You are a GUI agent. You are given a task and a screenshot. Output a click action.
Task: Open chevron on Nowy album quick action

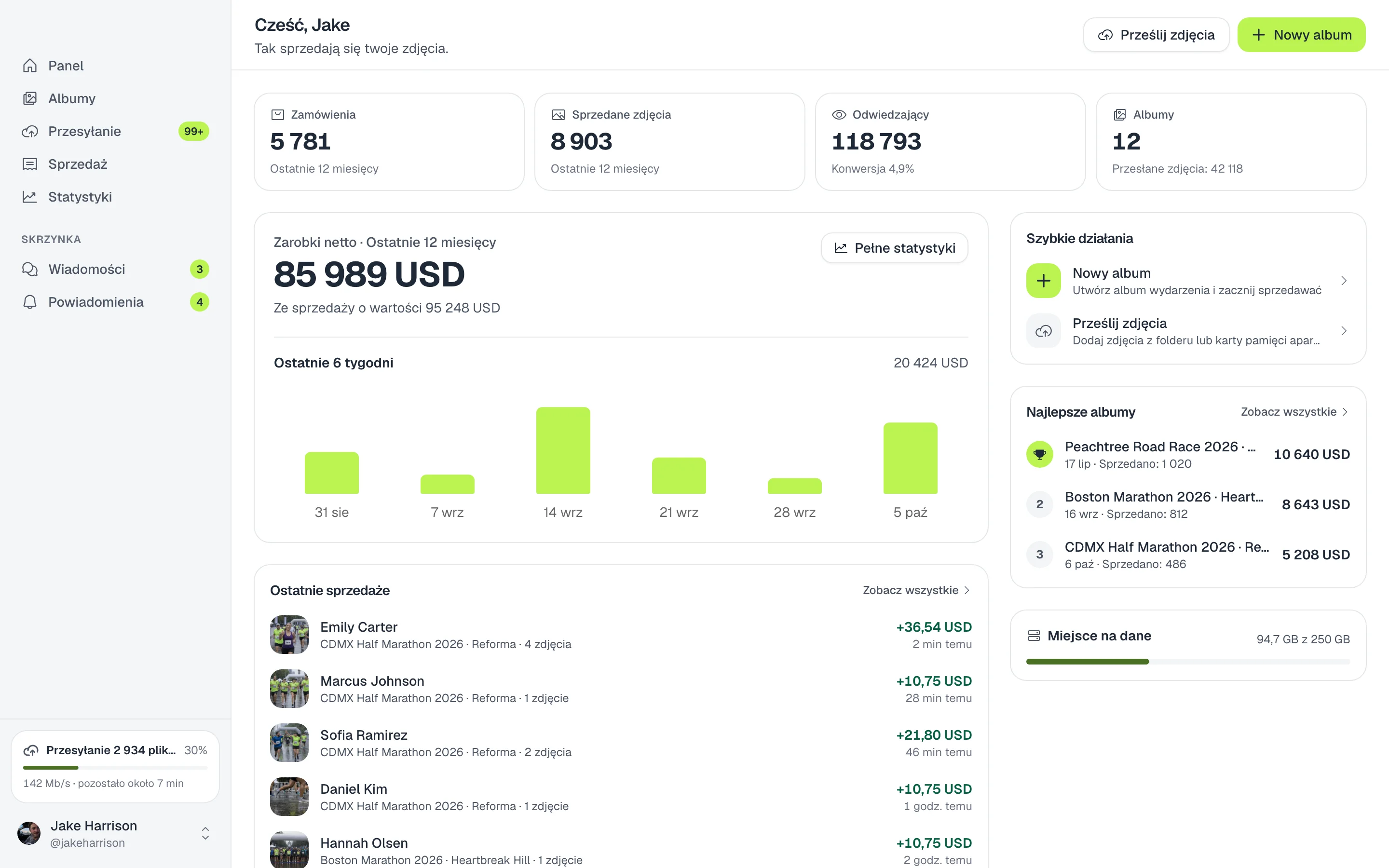click(x=1343, y=281)
